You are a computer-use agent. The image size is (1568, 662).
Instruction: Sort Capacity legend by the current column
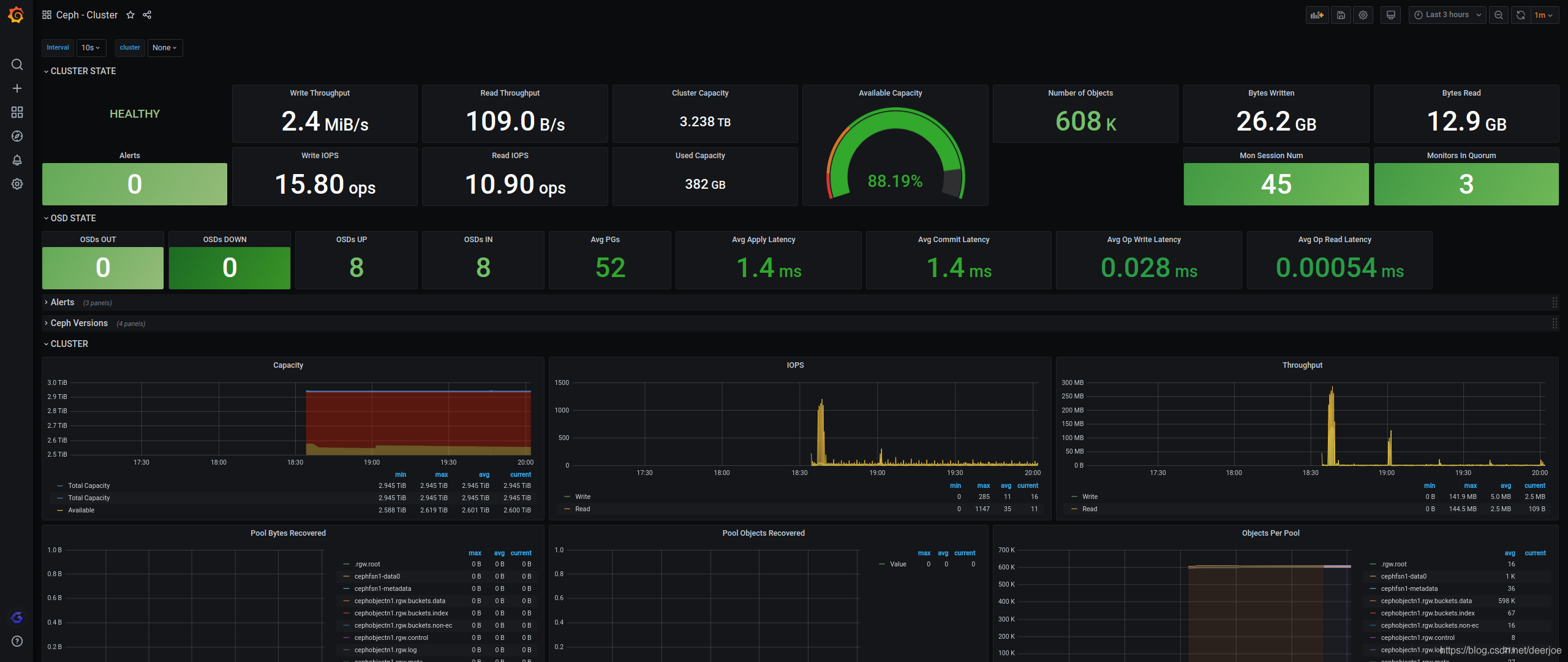click(x=521, y=474)
